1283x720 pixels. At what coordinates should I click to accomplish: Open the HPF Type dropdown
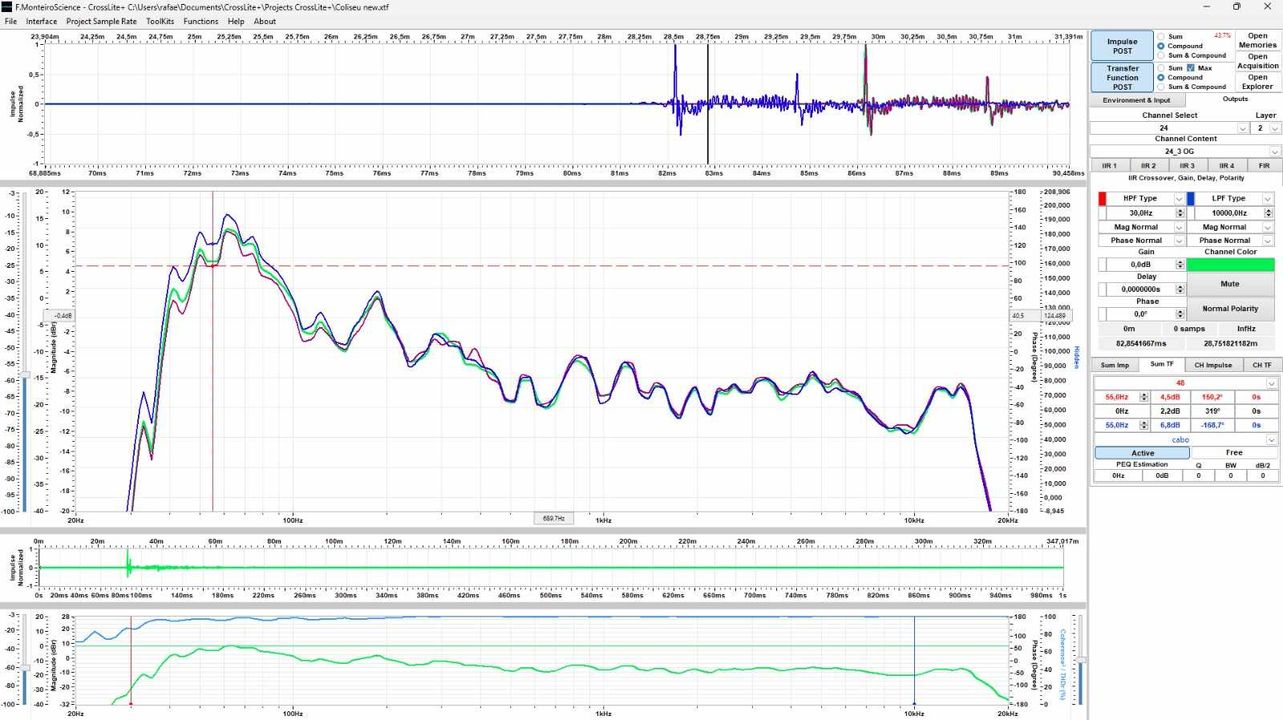[1146, 199]
